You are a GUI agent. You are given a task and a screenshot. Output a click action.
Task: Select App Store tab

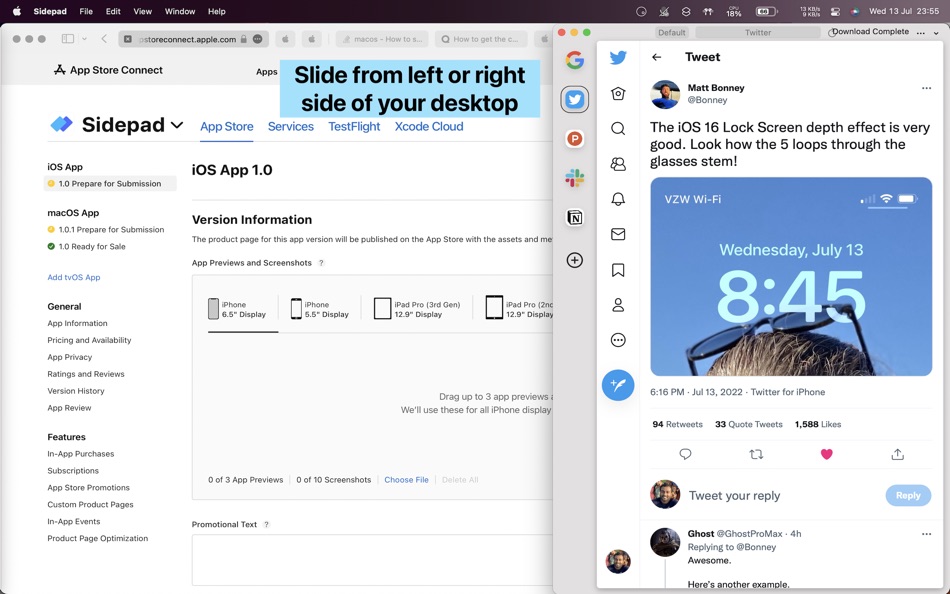[x=227, y=127]
